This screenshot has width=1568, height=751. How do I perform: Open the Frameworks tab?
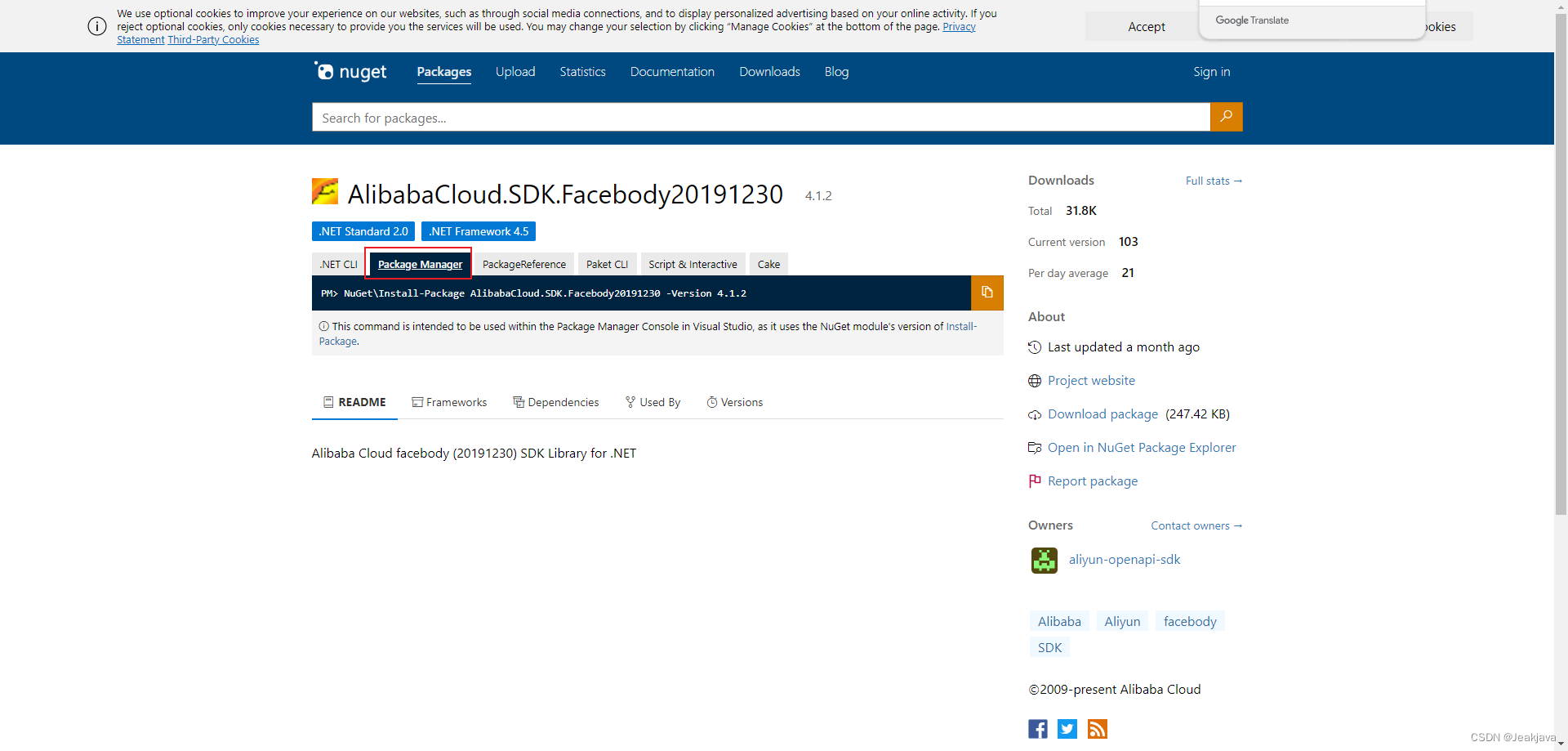click(x=449, y=402)
